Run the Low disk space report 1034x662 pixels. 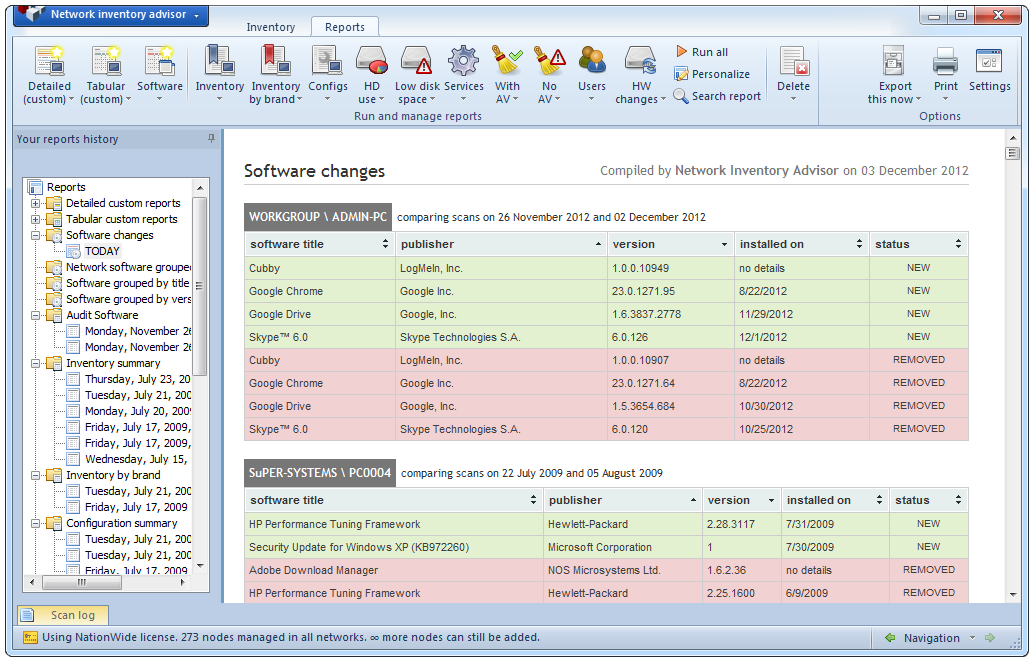pyautogui.click(x=417, y=61)
